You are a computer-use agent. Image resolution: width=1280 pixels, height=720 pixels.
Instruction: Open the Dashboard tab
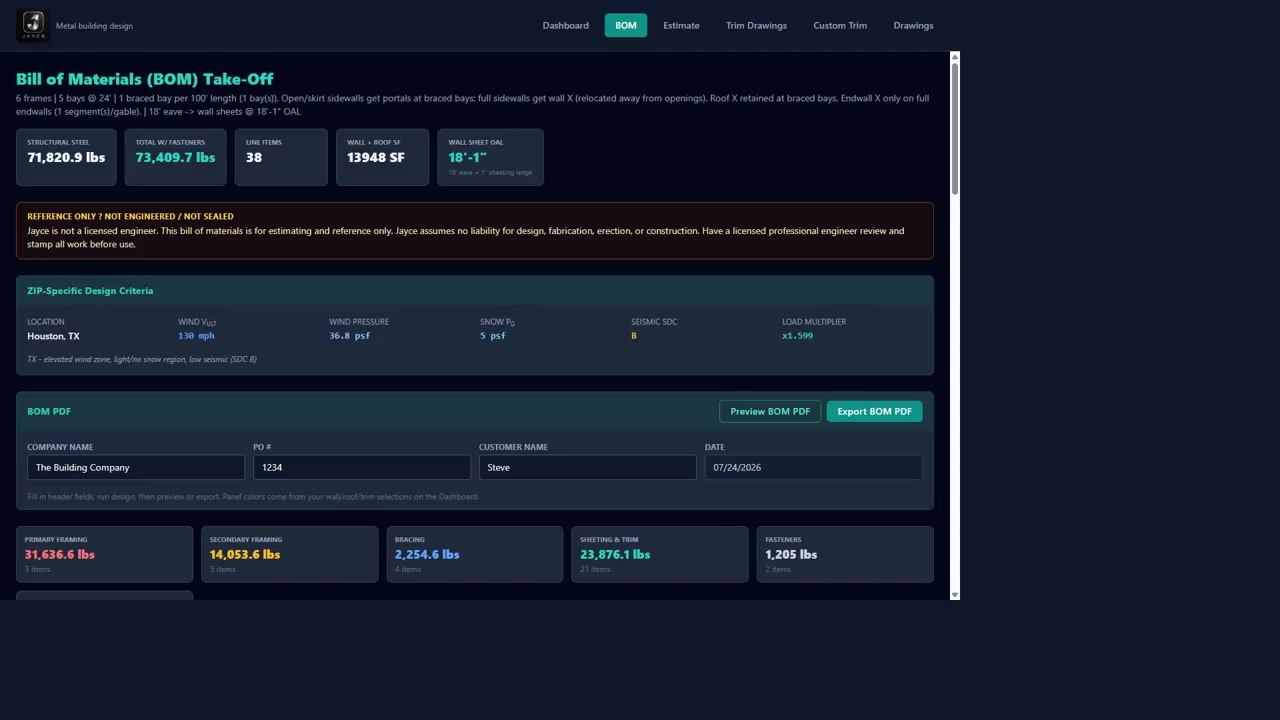(565, 25)
